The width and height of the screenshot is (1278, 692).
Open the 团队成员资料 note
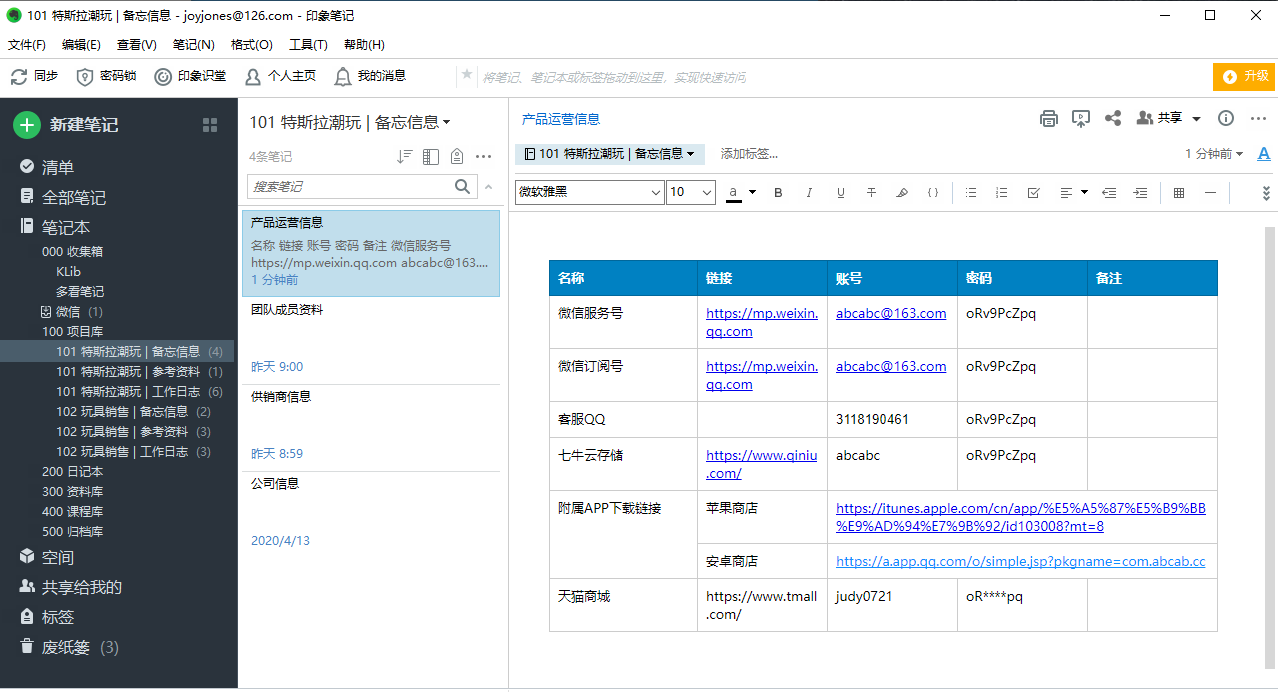click(370, 340)
